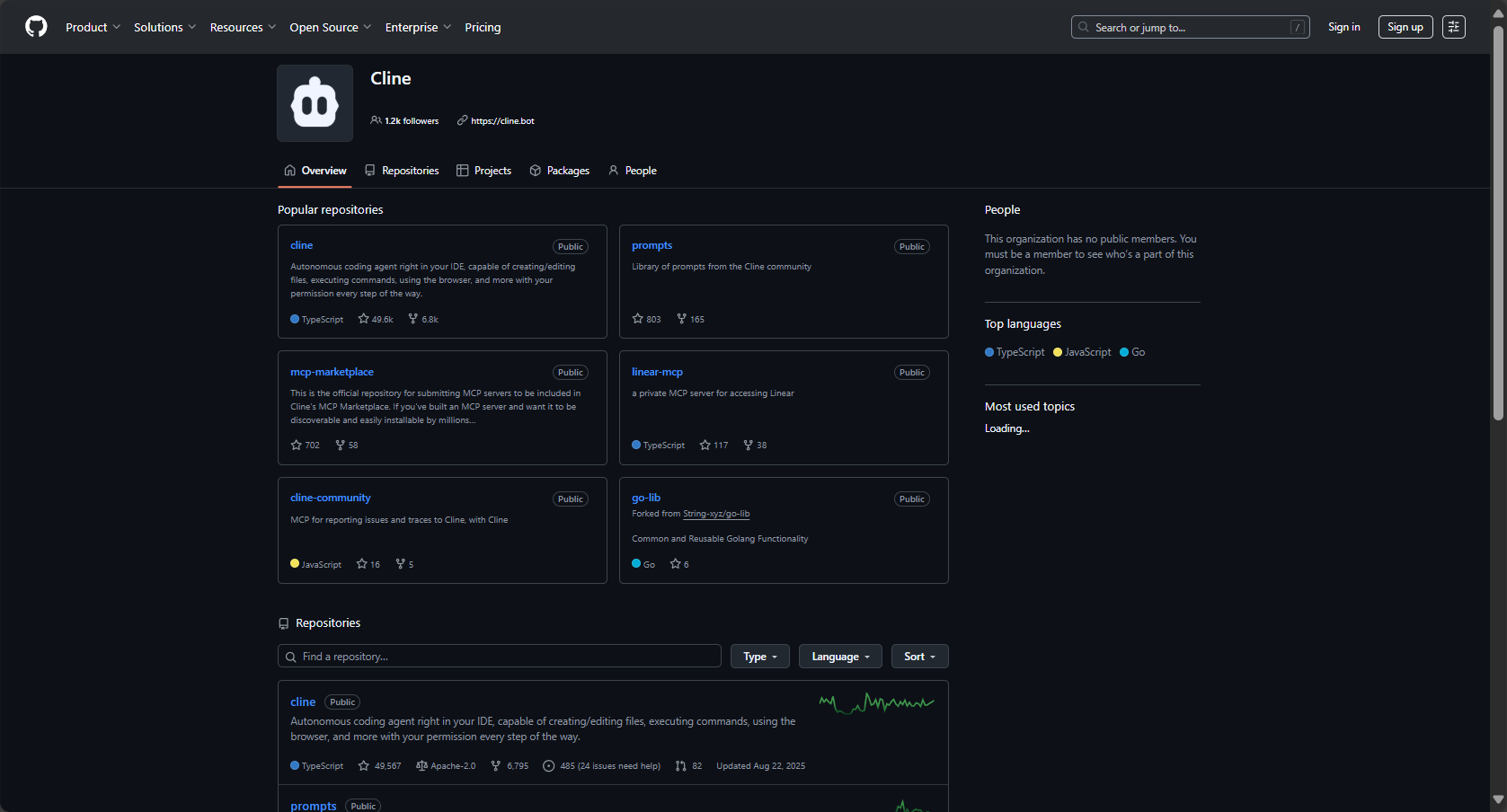Click Apache-2.0 license in cline row

[x=446, y=766]
